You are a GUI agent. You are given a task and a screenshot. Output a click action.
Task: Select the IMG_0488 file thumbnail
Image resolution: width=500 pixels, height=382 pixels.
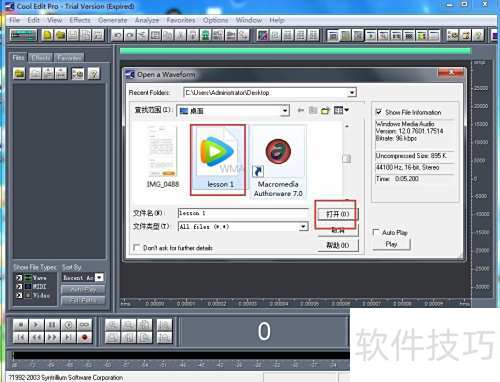click(162, 157)
